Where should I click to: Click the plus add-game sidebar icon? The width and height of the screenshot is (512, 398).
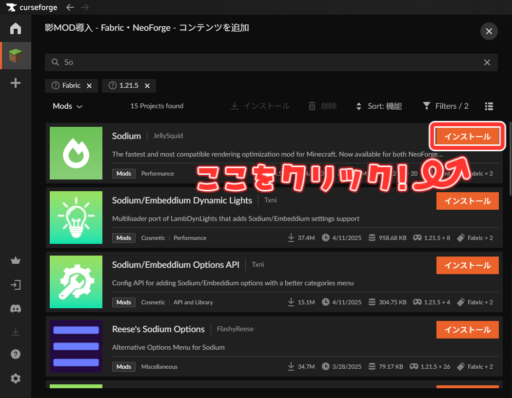(15, 83)
